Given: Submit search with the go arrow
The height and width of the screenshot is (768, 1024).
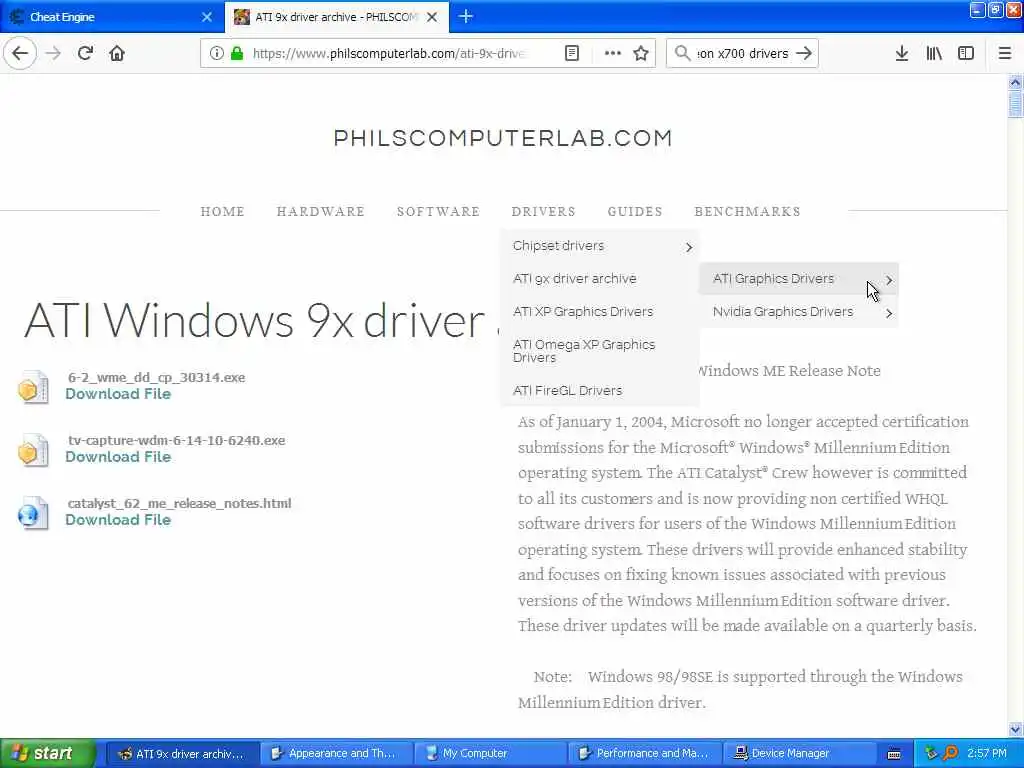Looking at the screenshot, I should coord(805,53).
